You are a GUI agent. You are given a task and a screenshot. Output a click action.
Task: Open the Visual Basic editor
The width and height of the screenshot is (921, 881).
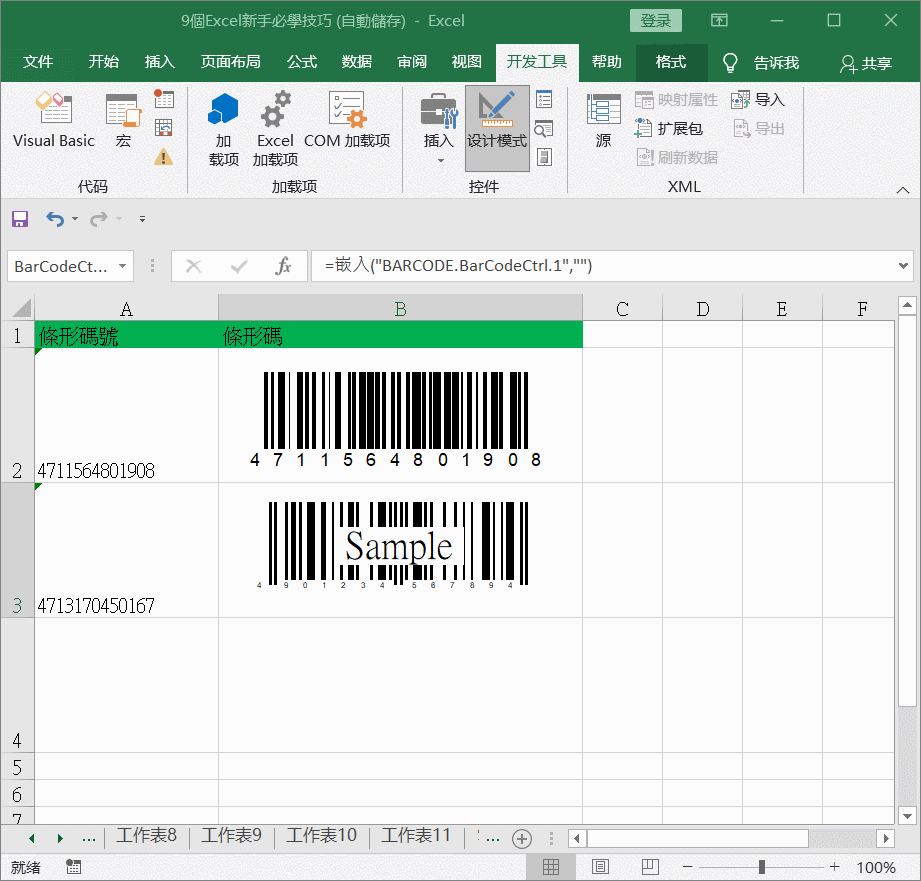pyautogui.click(x=54, y=120)
